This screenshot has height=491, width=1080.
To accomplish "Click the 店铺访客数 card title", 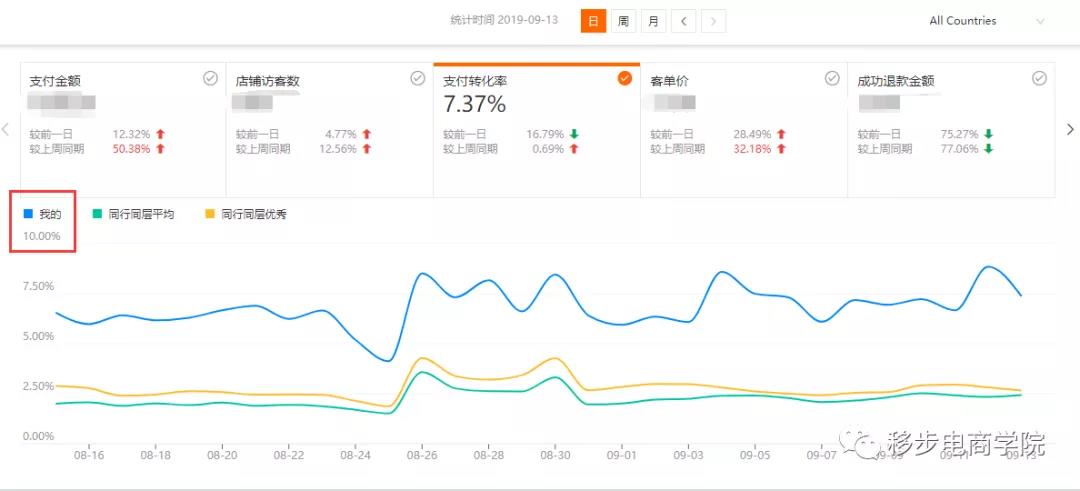I will [268, 81].
